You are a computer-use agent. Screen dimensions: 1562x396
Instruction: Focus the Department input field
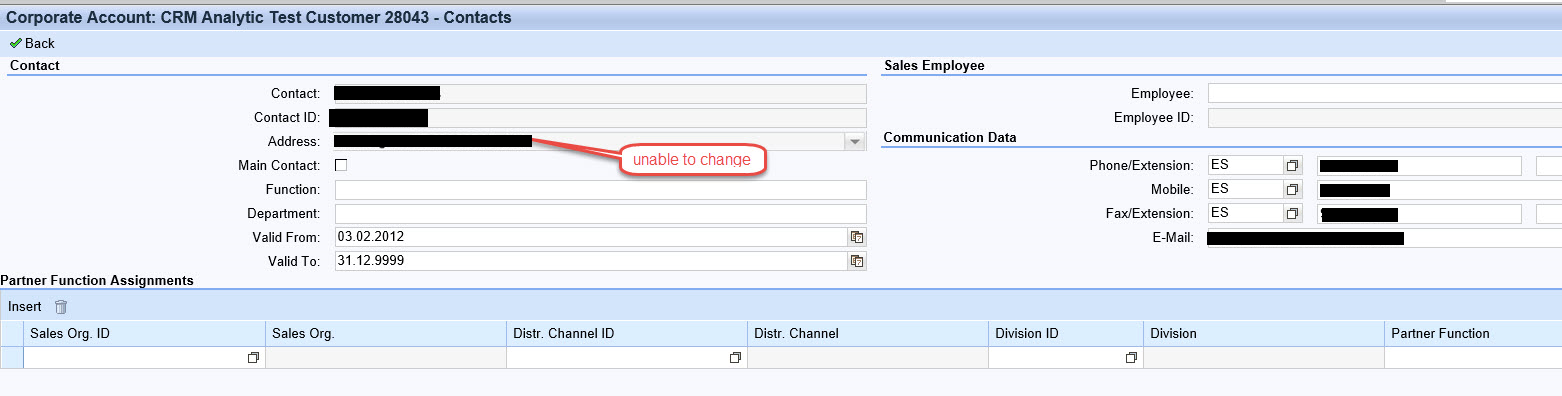(x=600, y=214)
